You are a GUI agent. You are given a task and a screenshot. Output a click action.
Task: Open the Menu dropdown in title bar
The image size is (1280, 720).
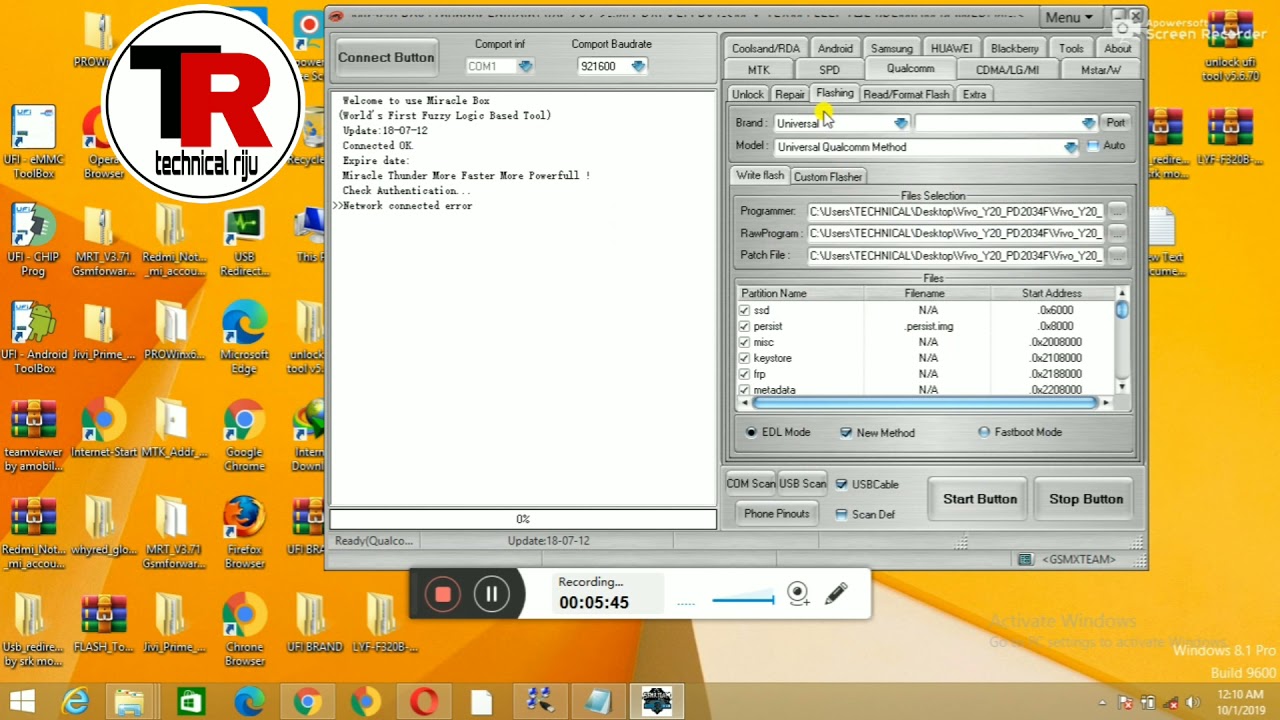click(1069, 17)
